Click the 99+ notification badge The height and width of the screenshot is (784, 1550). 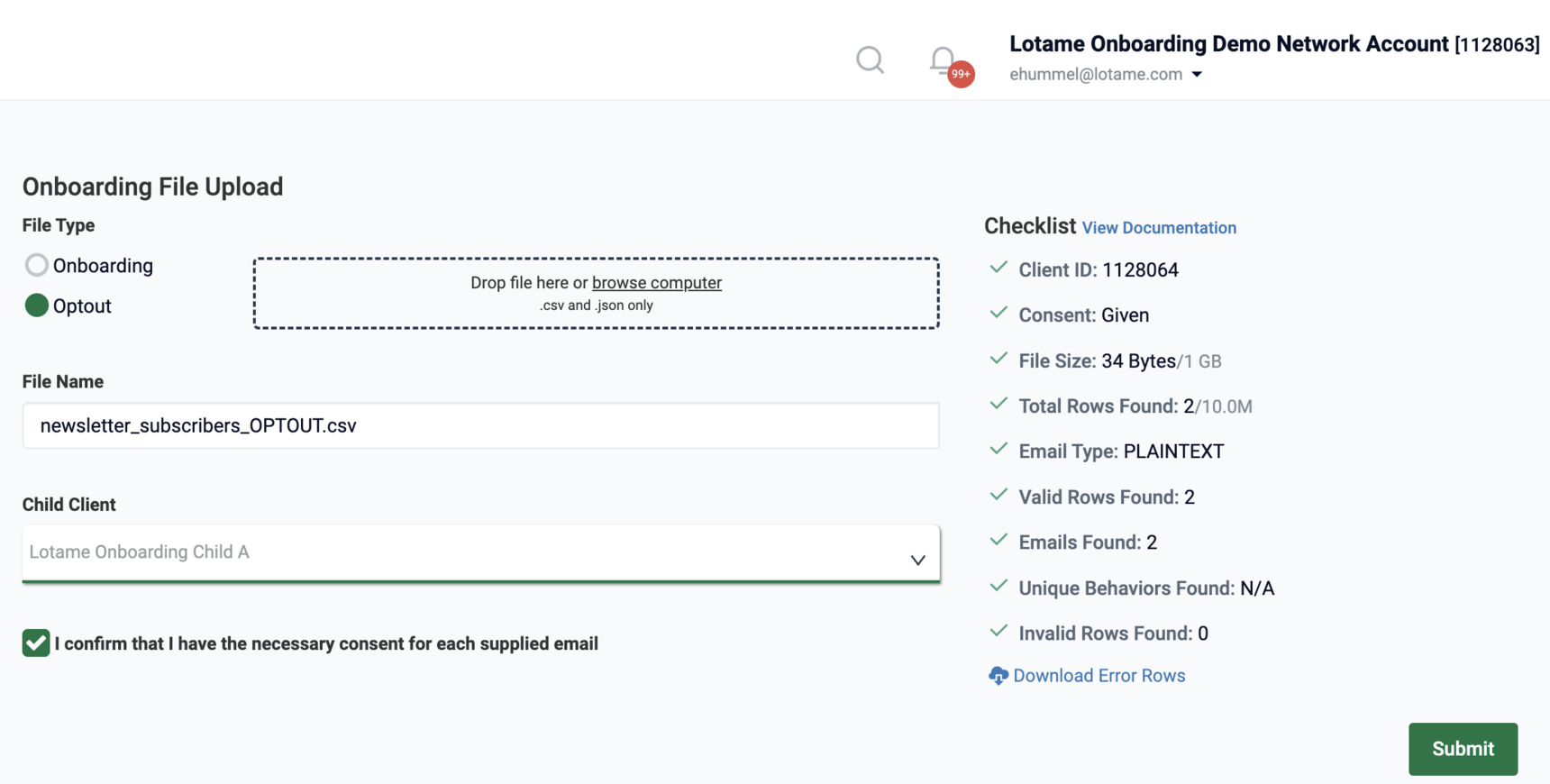click(x=962, y=74)
